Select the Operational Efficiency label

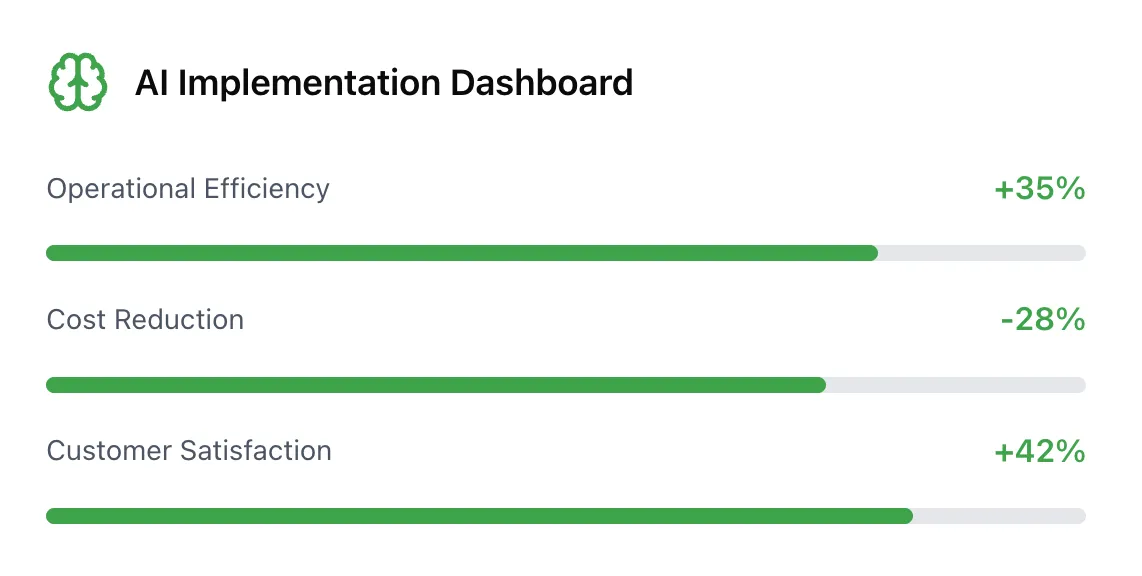(188, 189)
